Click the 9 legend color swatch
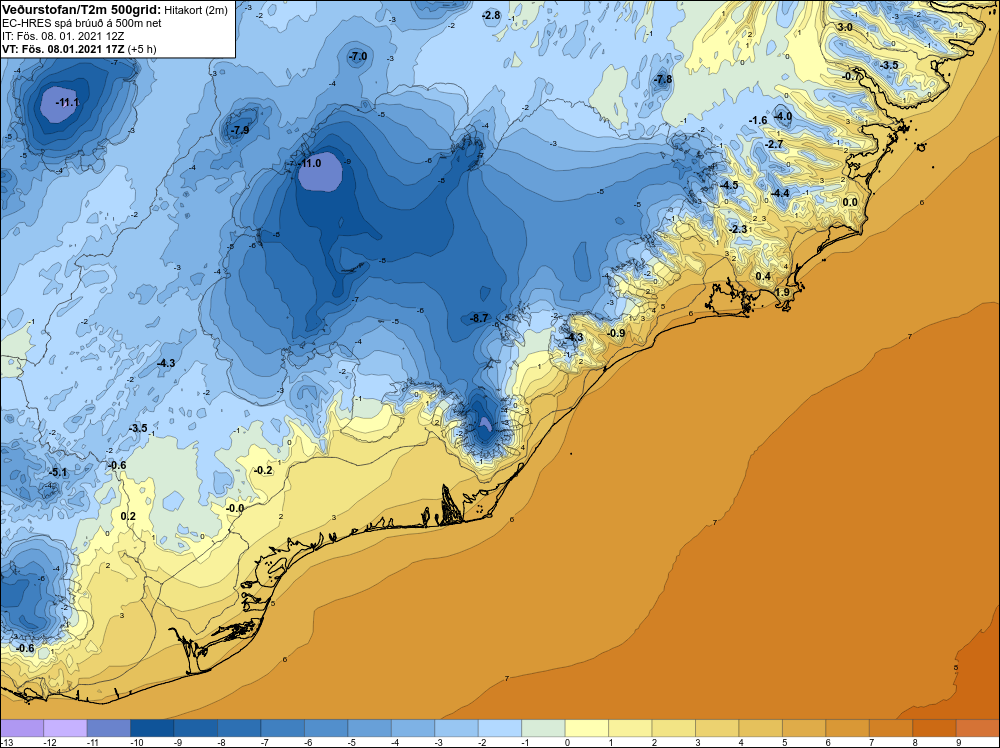Screen dimensions: 1000x748 pos(977,728)
